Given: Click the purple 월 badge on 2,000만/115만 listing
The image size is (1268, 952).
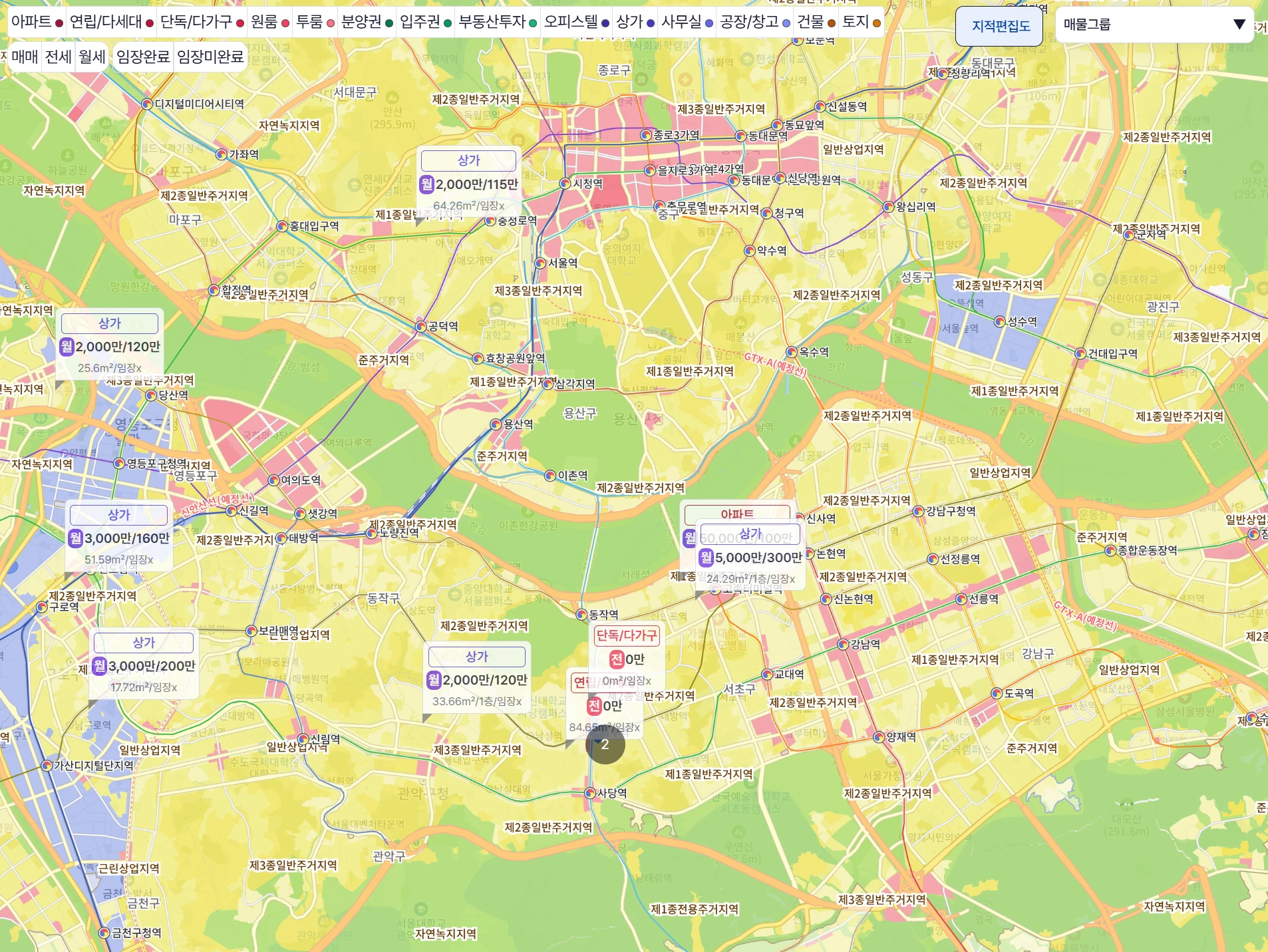Looking at the screenshot, I should coord(427,184).
